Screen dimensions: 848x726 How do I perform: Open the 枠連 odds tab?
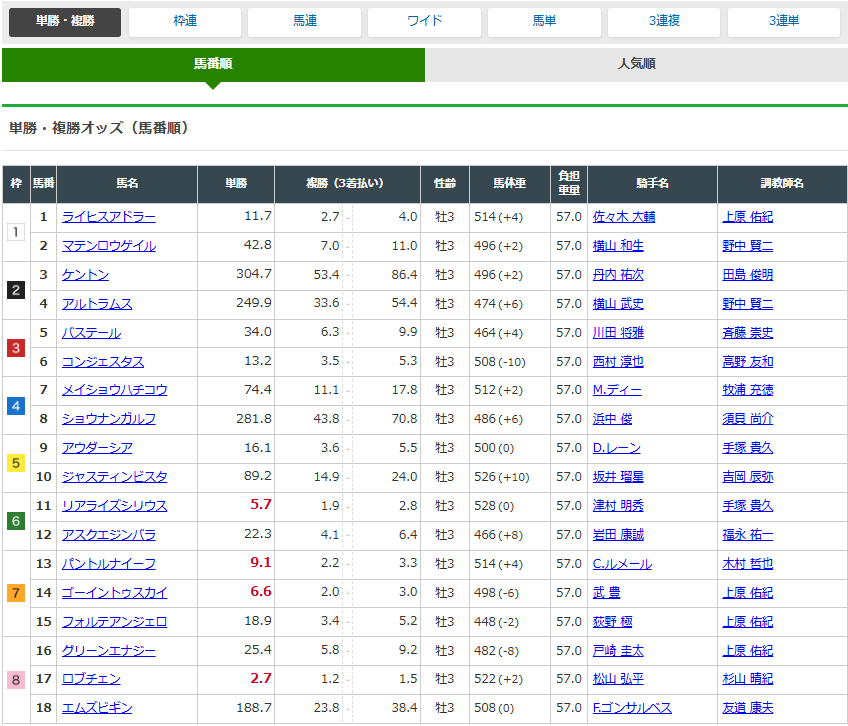pos(185,22)
